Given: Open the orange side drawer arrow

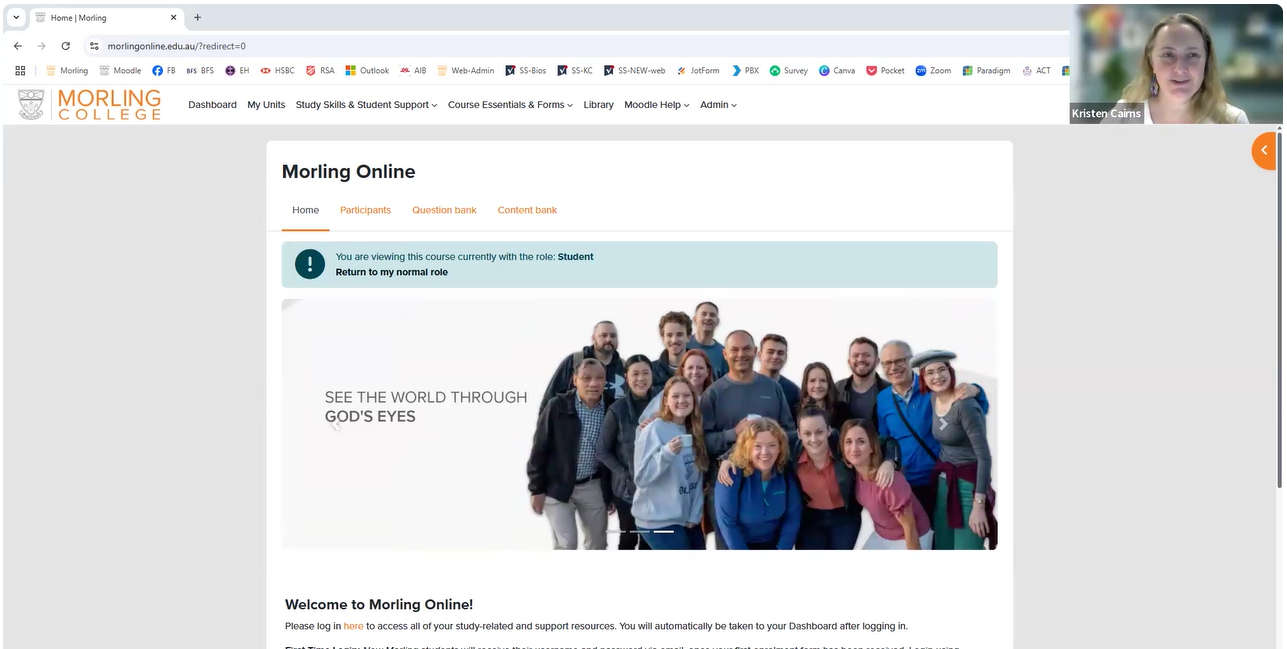Looking at the screenshot, I should pyautogui.click(x=1264, y=150).
